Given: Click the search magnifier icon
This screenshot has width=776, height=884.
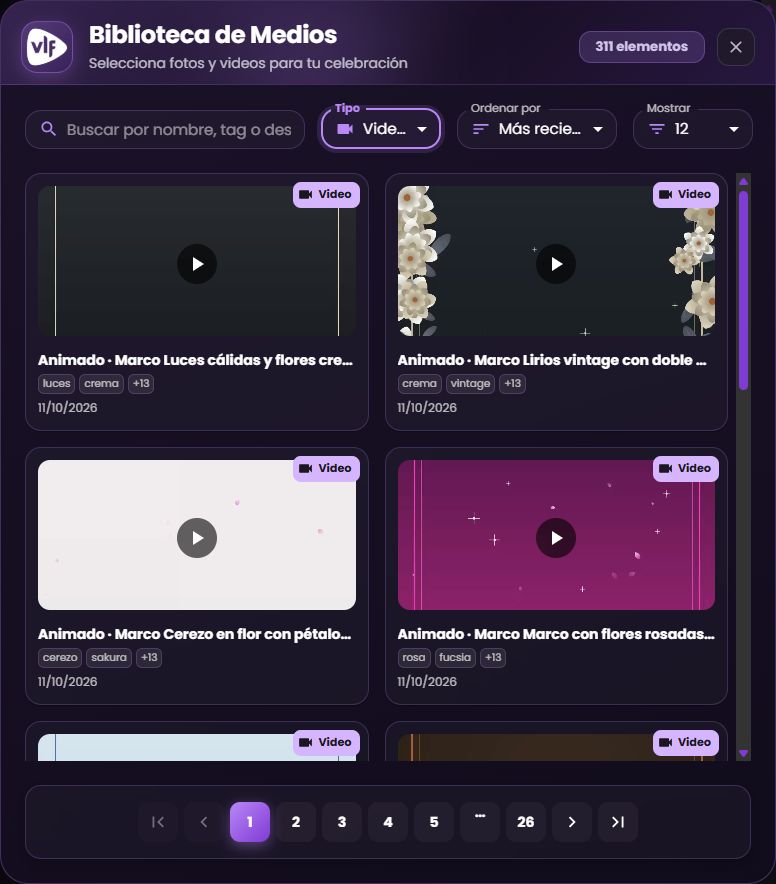Looking at the screenshot, I should click(48, 129).
